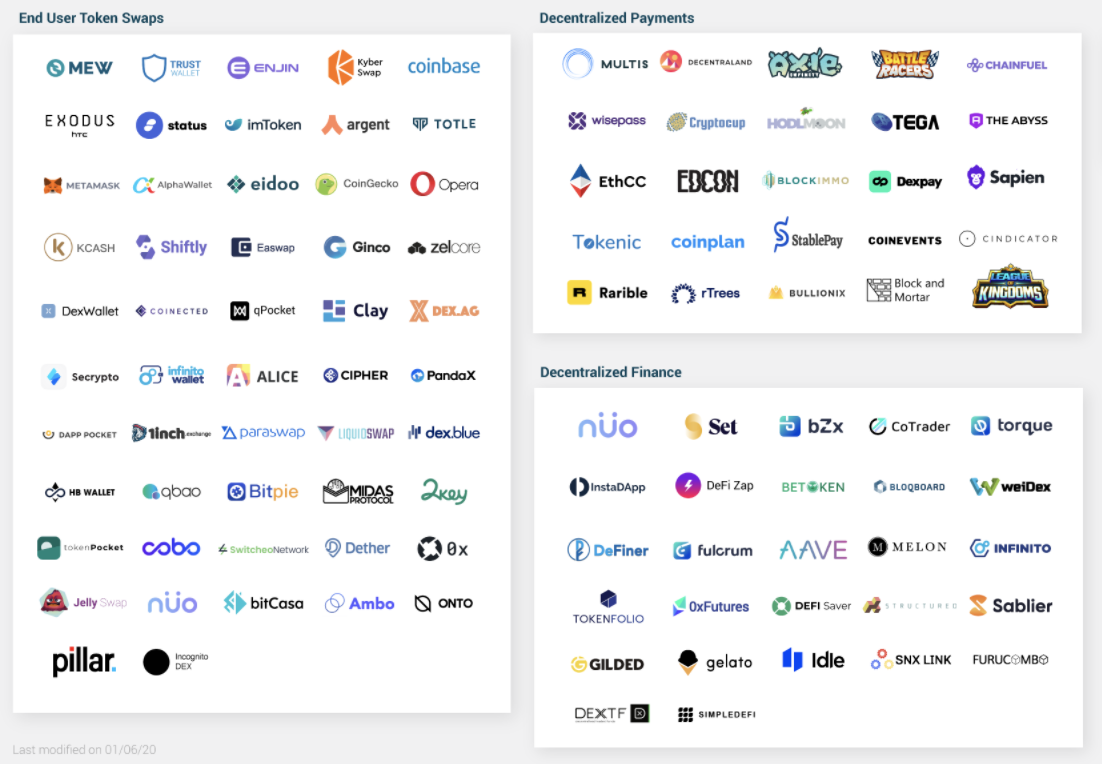Click the fulcrum logo
This screenshot has height=764, width=1102.
[x=713, y=550]
